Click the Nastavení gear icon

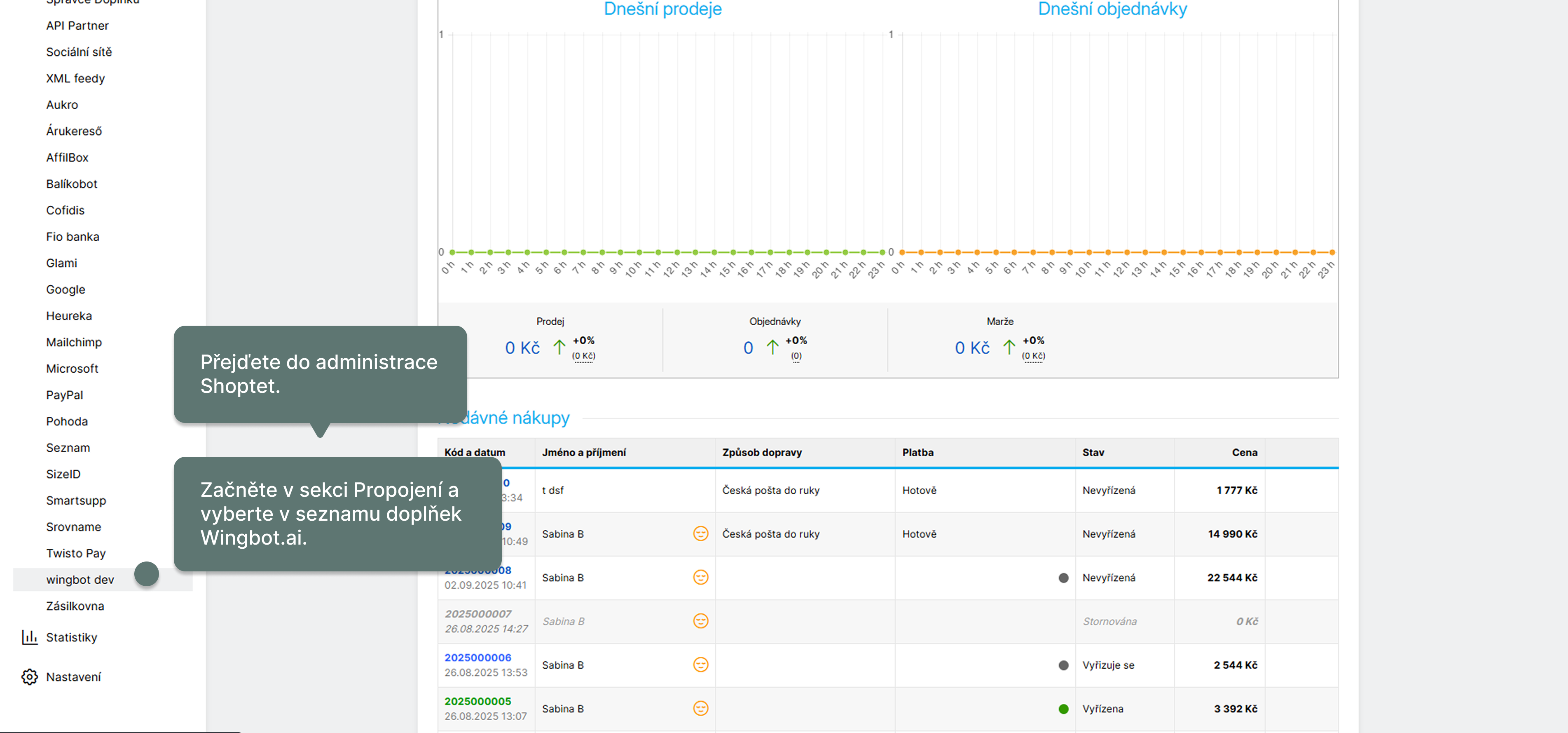[x=29, y=677]
